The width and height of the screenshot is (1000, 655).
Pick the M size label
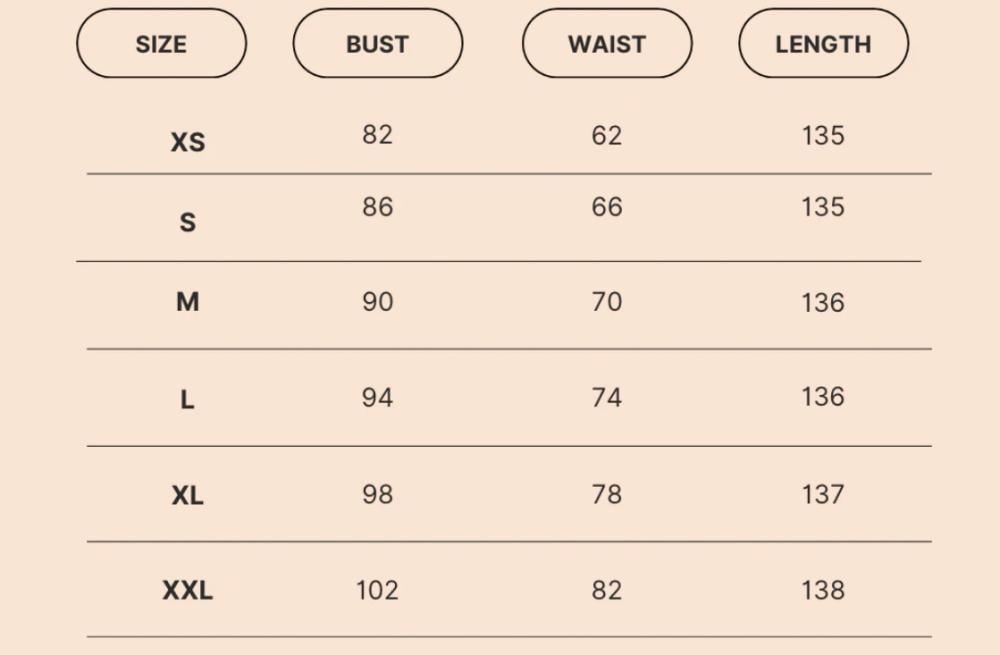pos(188,302)
